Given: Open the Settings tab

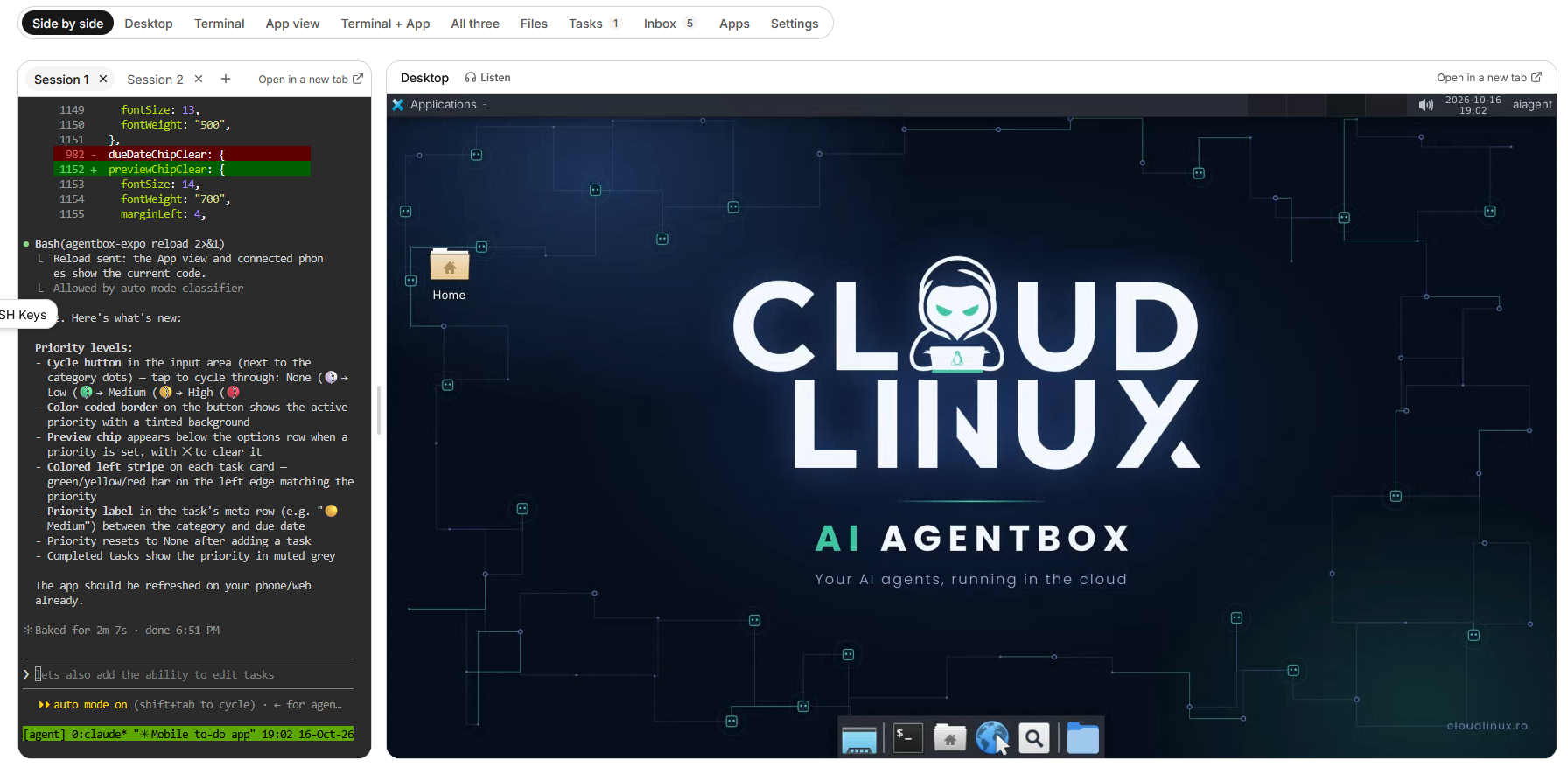Looking at the screenshot, I should click(794, 24).
